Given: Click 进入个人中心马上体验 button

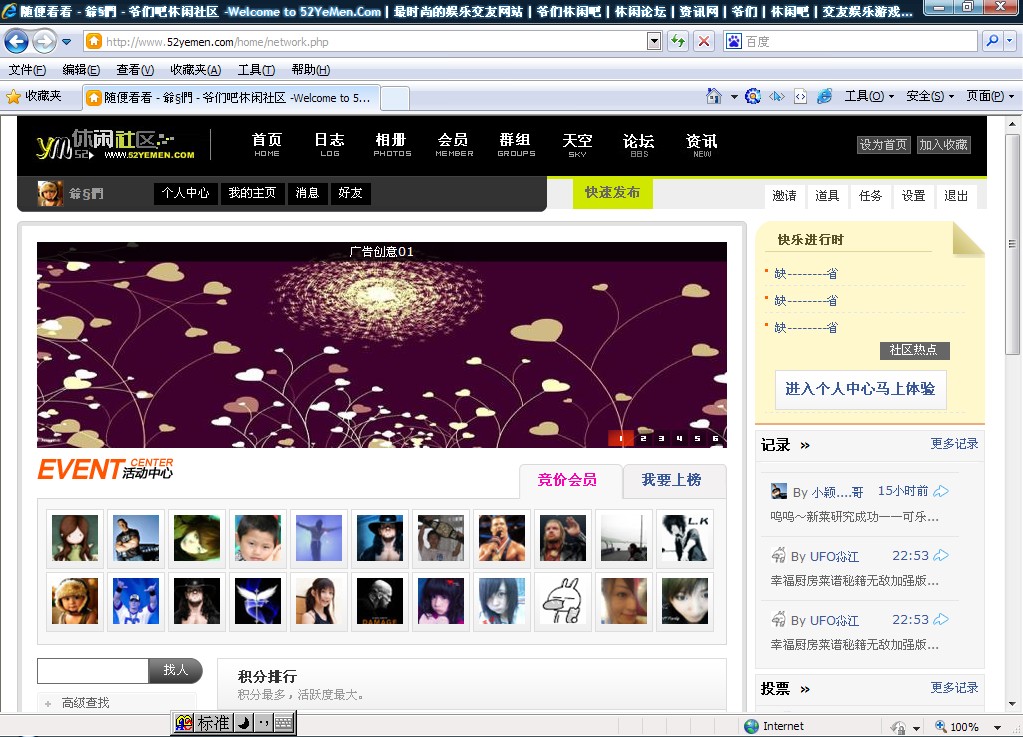Looking at the screenshot, I should [860, 389].
